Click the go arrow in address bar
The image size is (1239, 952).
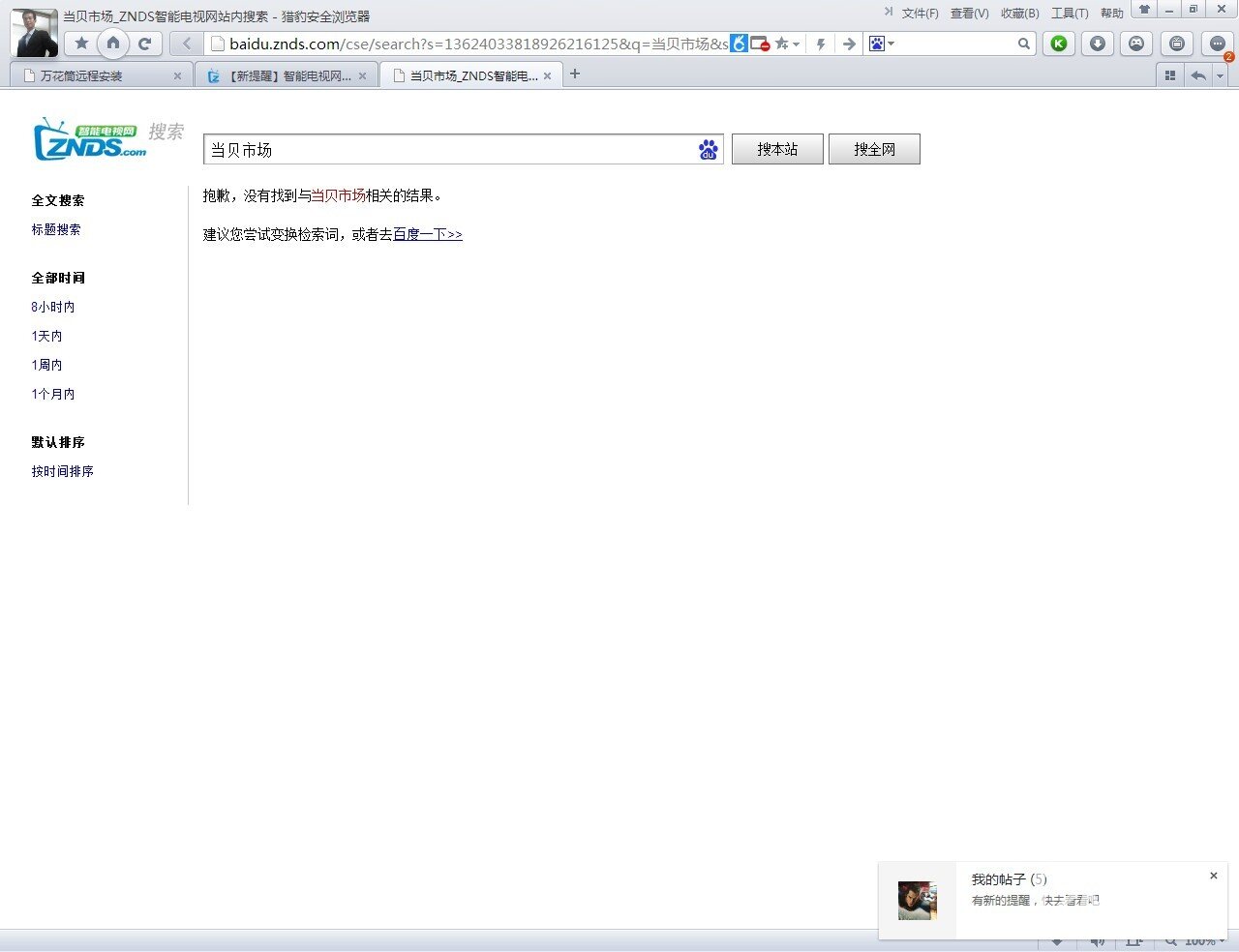[x=849, y=44]
